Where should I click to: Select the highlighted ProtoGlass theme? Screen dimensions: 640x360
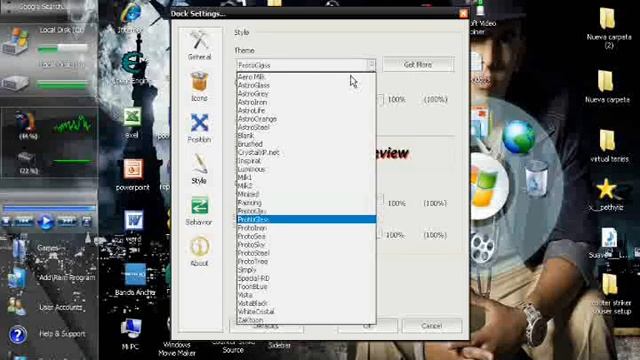[x=306, y=219]
